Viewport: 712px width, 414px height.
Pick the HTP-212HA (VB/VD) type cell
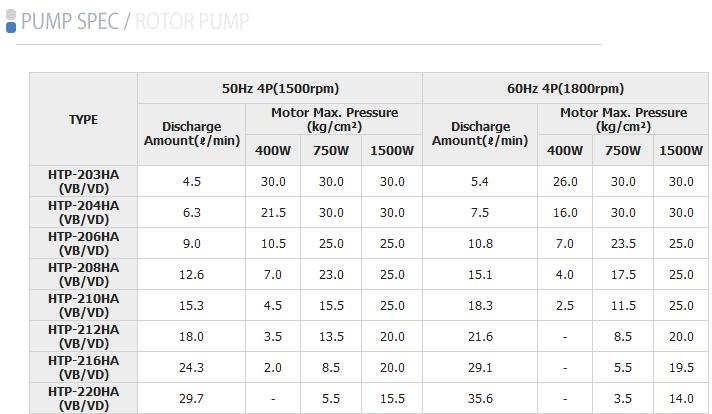[83, 336]
